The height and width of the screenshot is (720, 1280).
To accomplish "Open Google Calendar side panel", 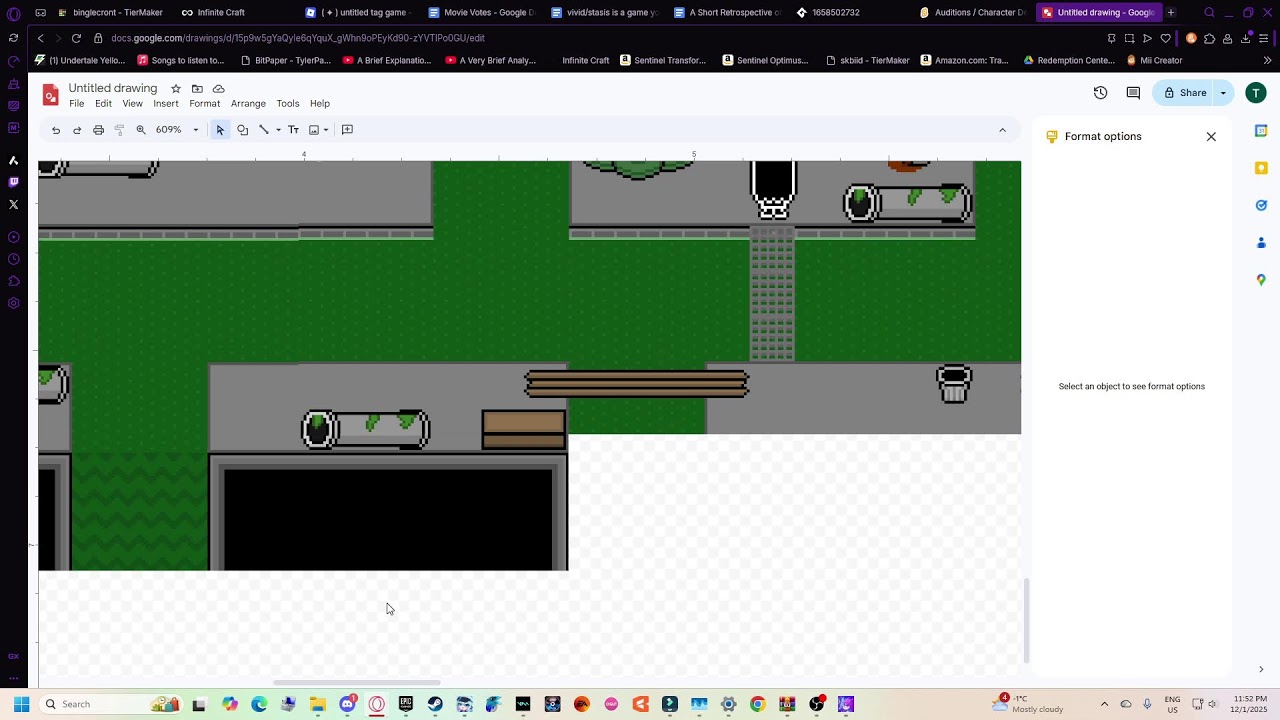I will 1261,131.
